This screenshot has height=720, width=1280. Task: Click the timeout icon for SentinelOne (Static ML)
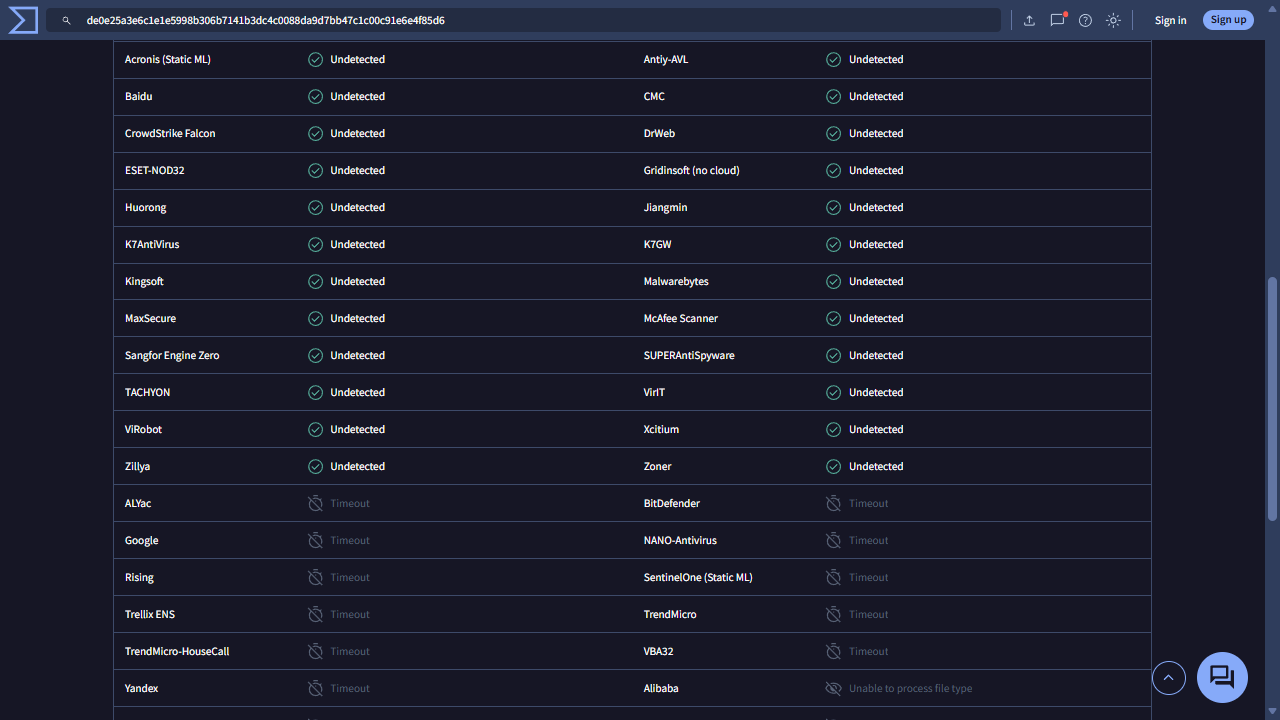pos(833,578)
